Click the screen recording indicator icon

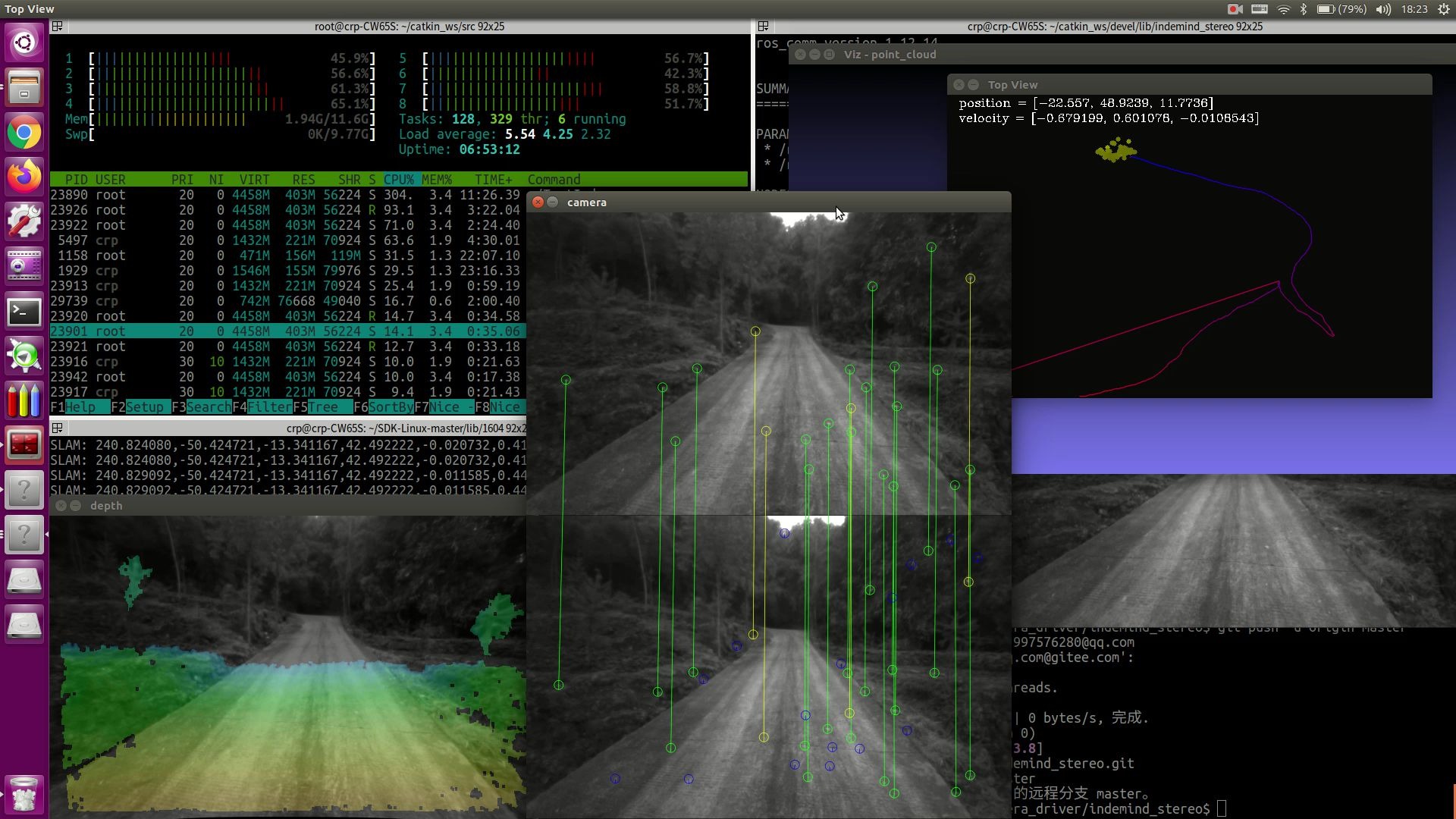click(1235, 9)
